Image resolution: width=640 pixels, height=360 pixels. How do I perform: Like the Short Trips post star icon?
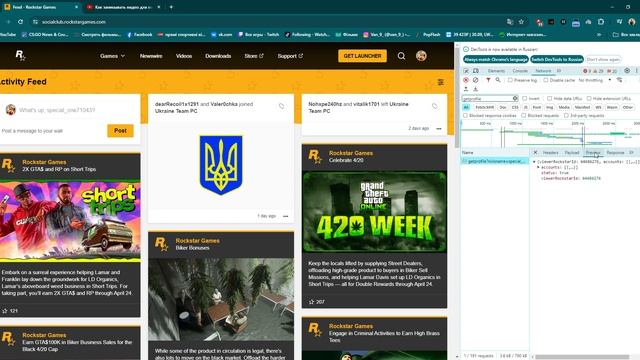coord(5,311)
